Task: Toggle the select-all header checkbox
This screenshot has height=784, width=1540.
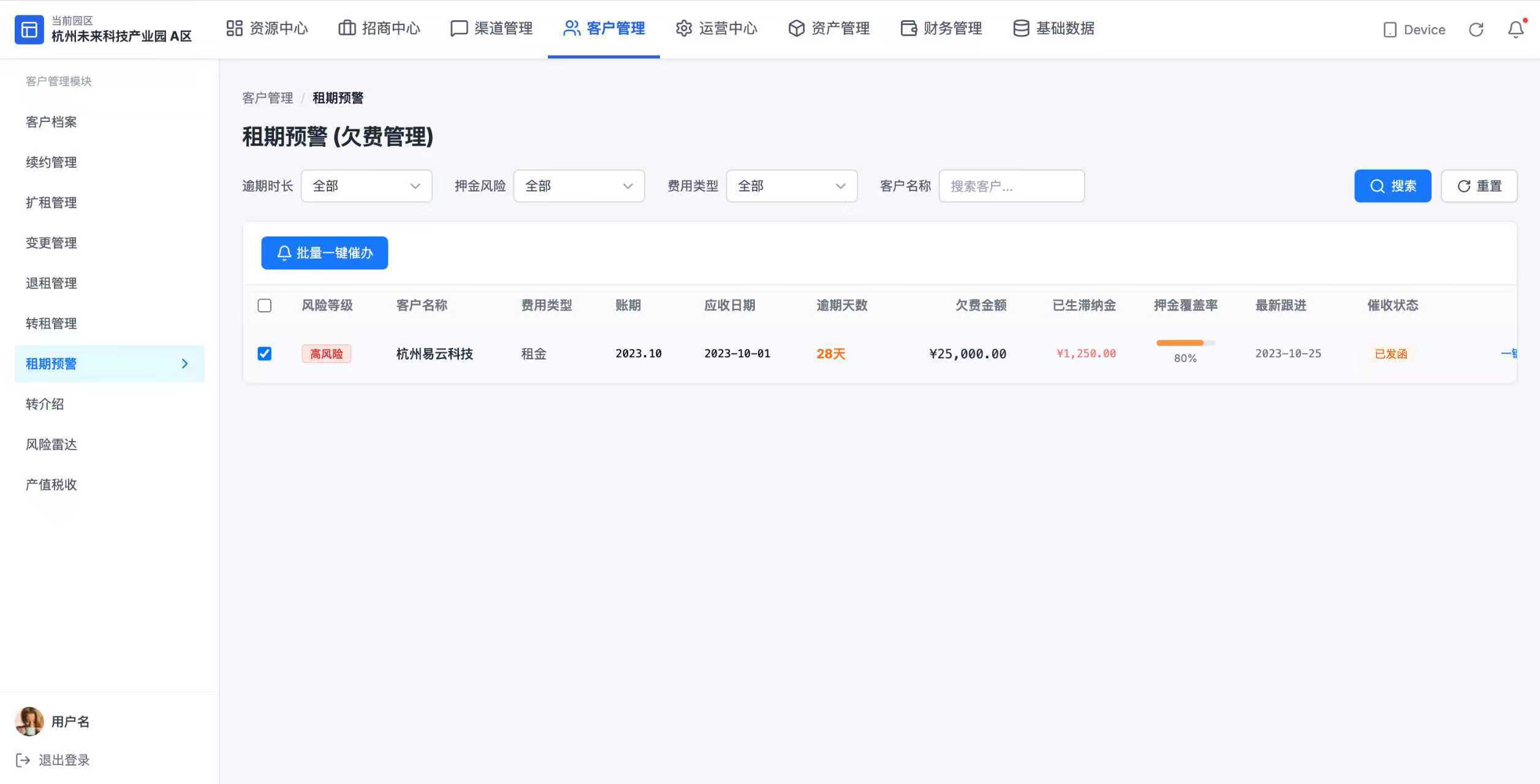Action: pos(264,305)
